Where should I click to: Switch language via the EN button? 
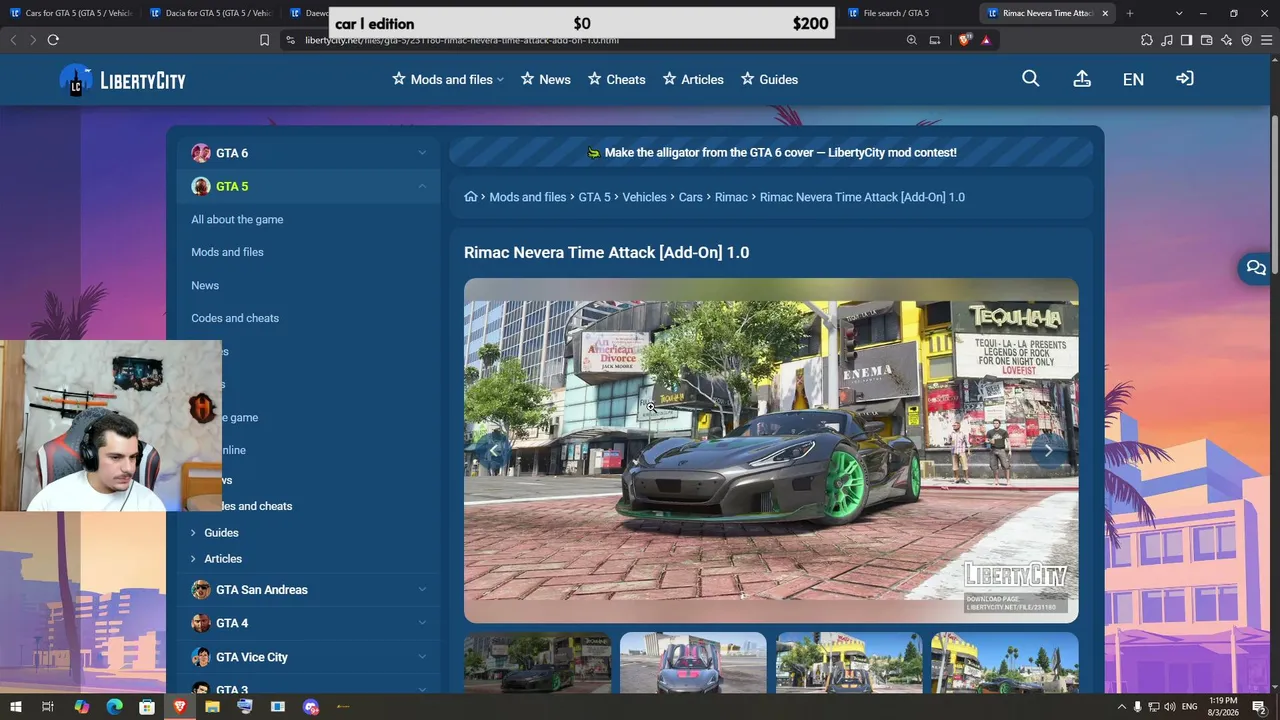click(1133, 79)
